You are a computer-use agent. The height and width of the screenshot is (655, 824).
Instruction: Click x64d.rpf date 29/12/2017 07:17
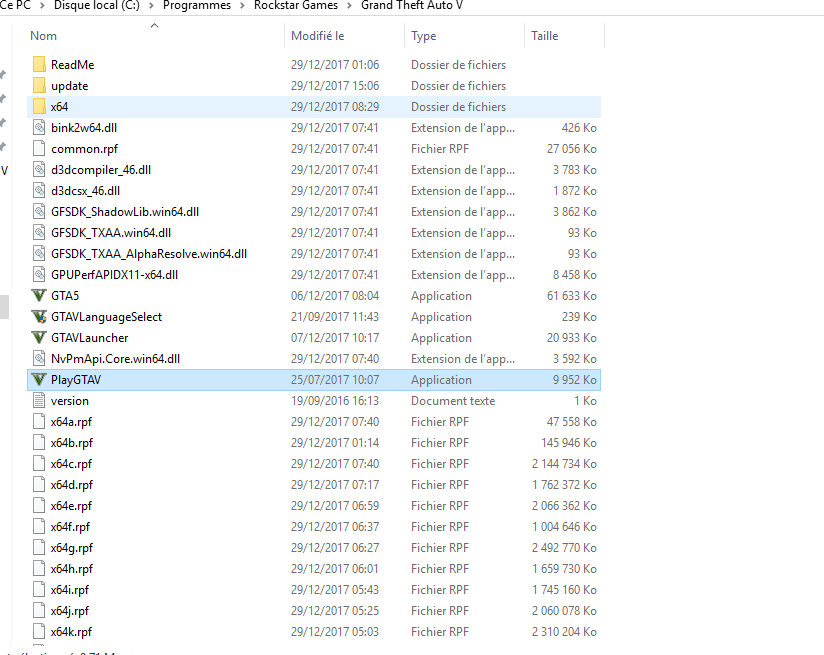pos(335,485)
